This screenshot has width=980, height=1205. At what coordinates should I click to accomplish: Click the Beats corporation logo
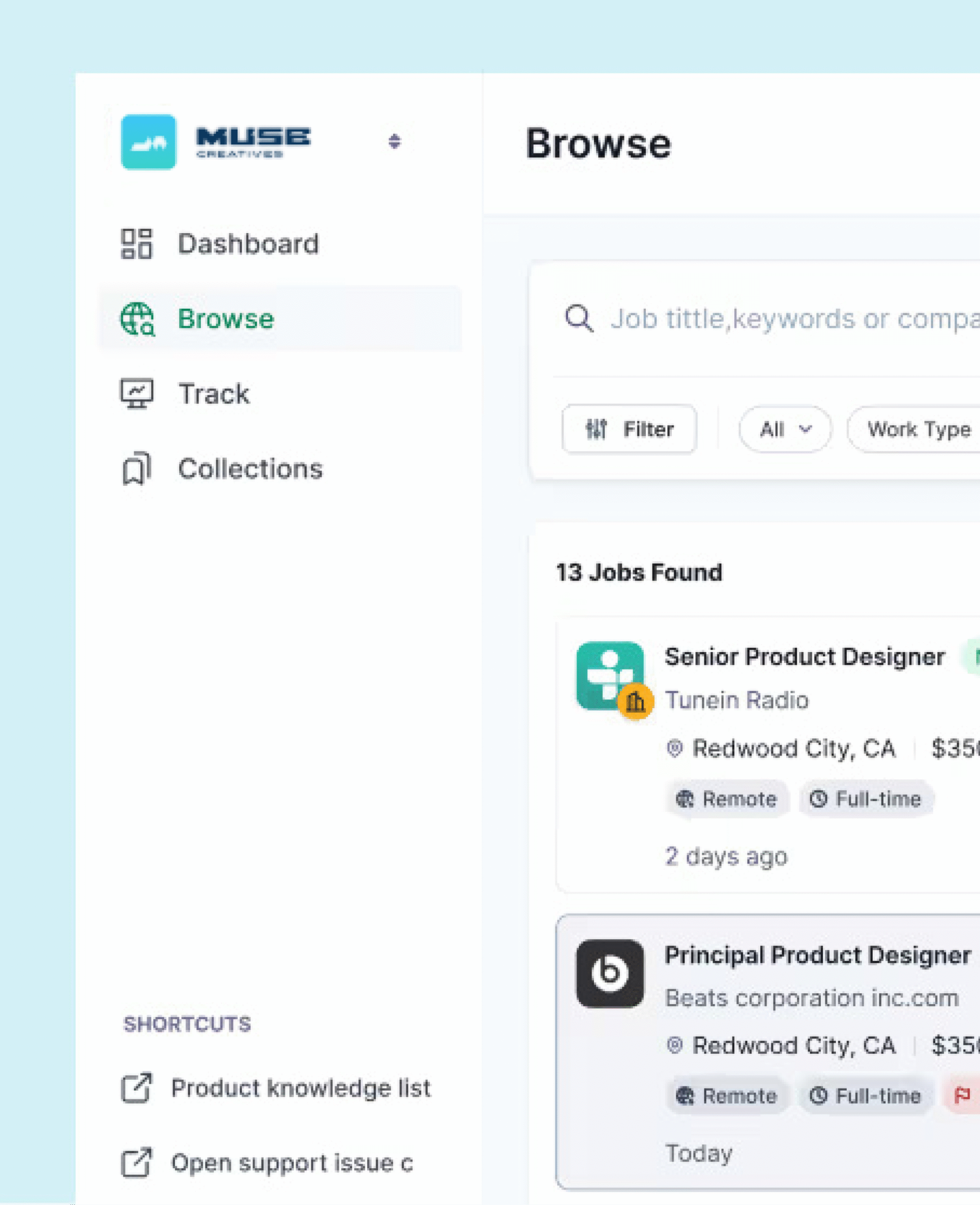pyautogui.click(x=610, y=973)
